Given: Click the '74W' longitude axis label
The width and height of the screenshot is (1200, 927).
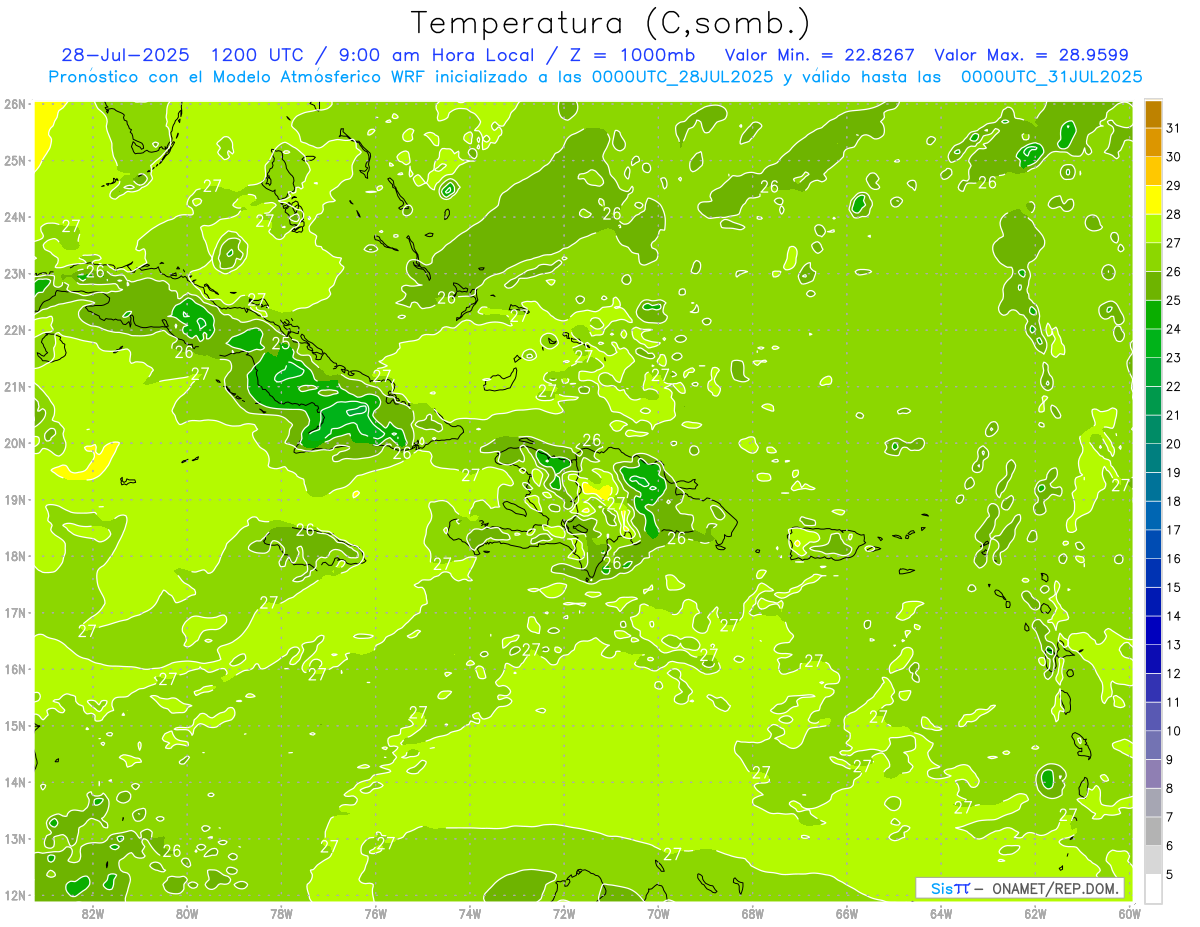Looking at the screenshot, I should tap(470, 913).
